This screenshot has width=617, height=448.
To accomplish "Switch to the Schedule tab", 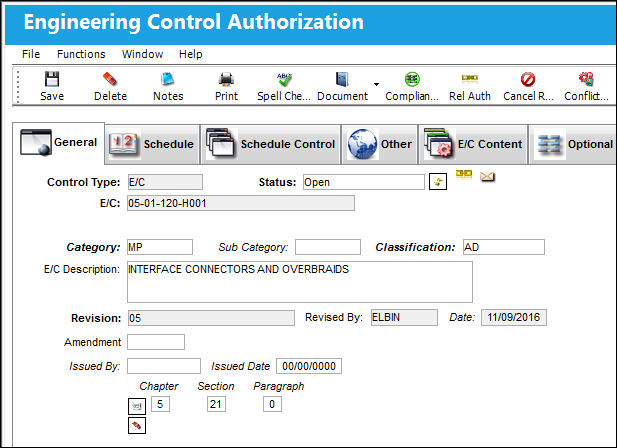I will [152, 144].
